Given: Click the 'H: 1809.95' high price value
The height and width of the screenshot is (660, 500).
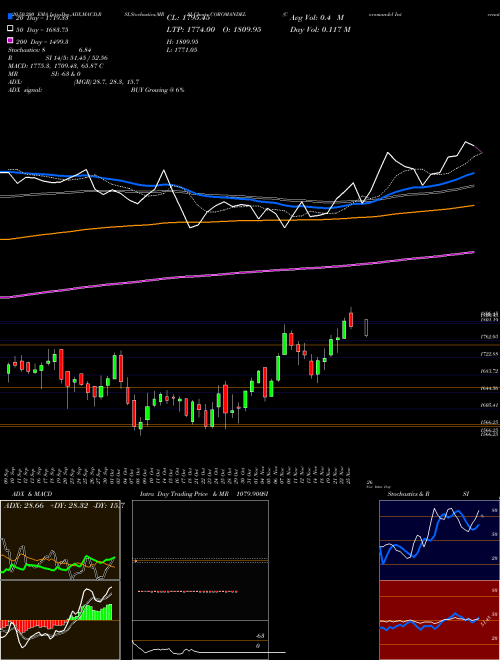Looking at the screenshot, I should [182, 42].
